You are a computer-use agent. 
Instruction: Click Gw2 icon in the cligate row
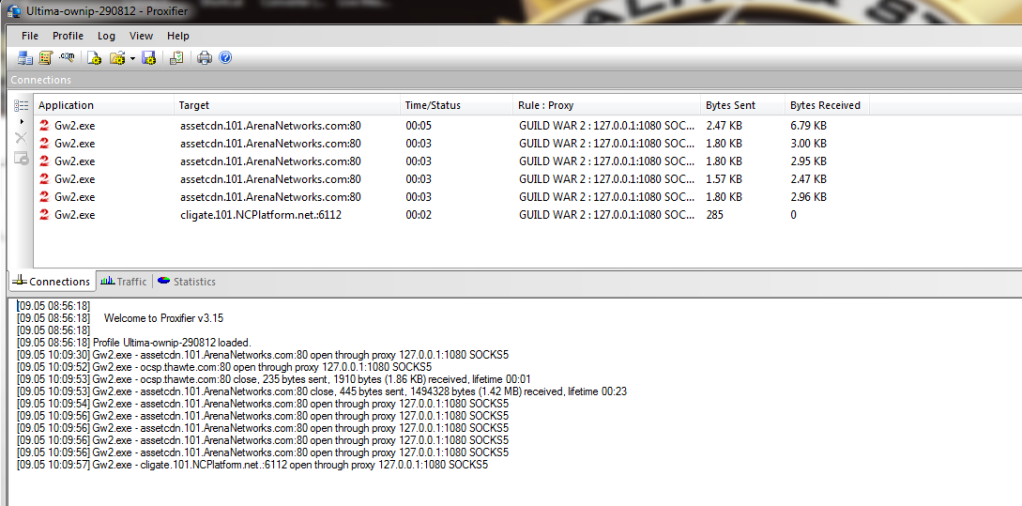[x=44, y=215]
